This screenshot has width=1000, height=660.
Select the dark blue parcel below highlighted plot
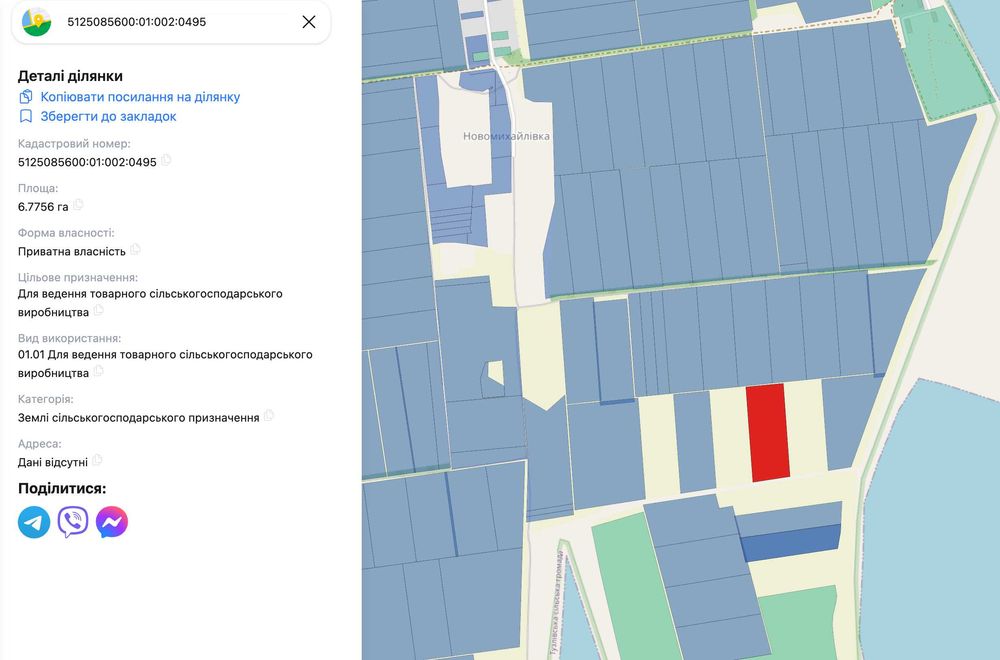(791, 543)
